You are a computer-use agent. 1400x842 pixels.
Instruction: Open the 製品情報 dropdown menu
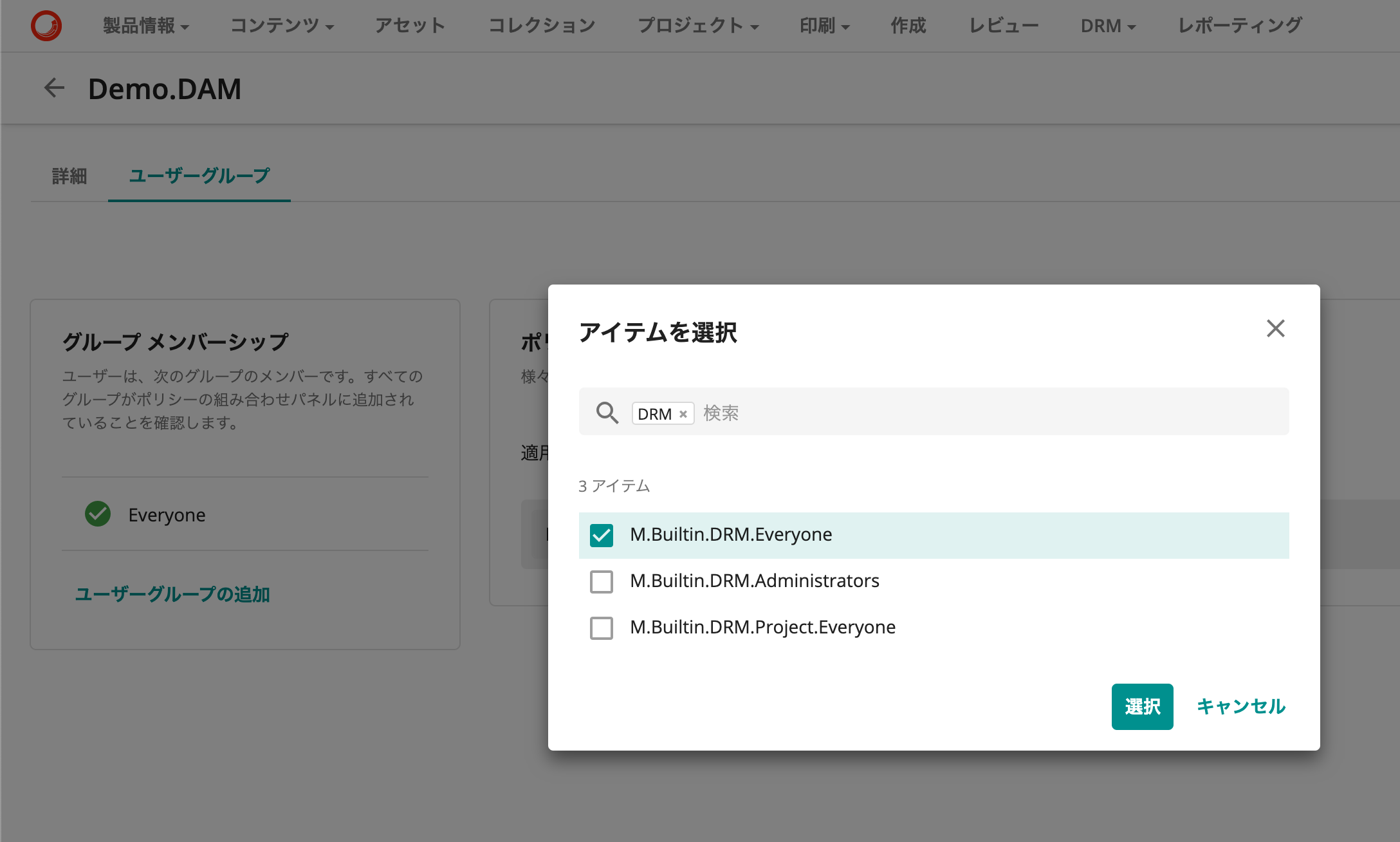pos(145,26)
